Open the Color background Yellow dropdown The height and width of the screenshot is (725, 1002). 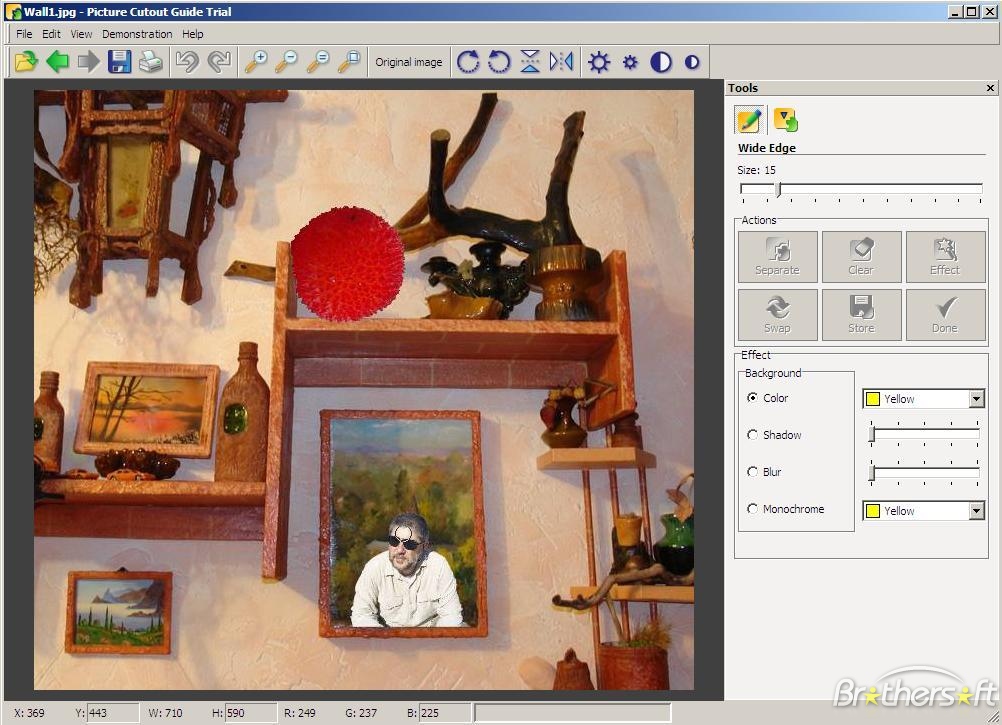(976, 399)
